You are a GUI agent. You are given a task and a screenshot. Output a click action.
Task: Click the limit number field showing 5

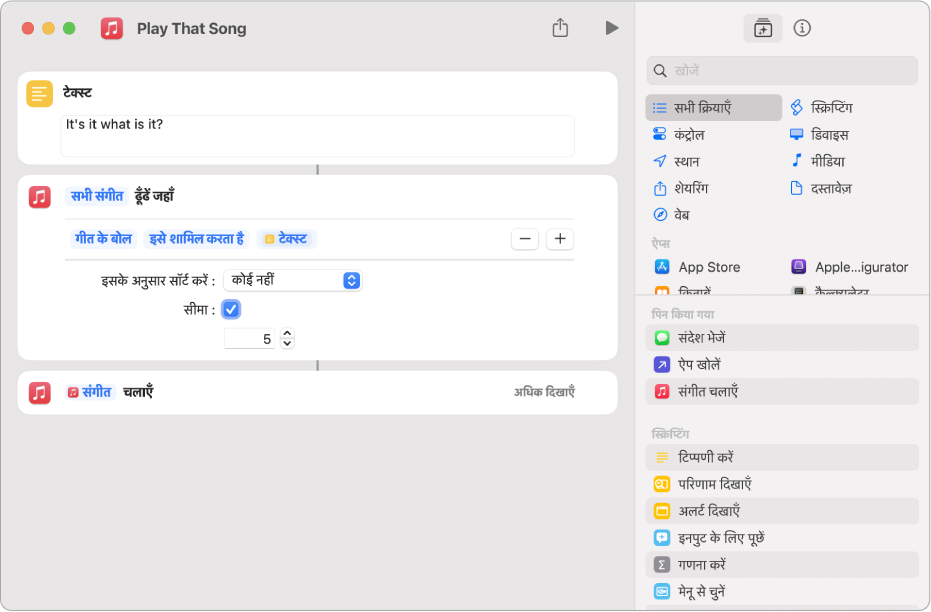249,339
